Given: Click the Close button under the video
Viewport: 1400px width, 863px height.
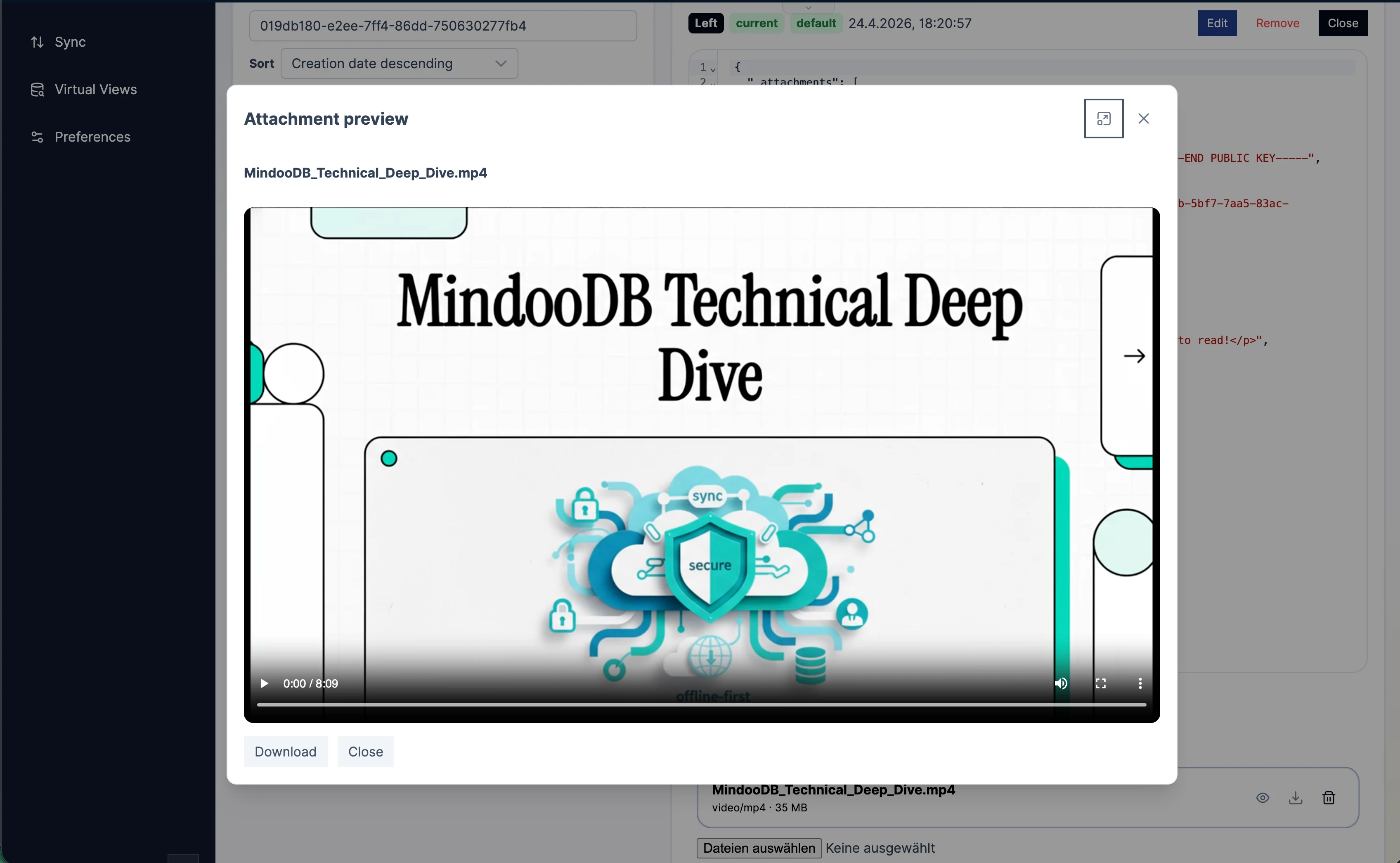Looking at the screenshot, I should 365,752.
